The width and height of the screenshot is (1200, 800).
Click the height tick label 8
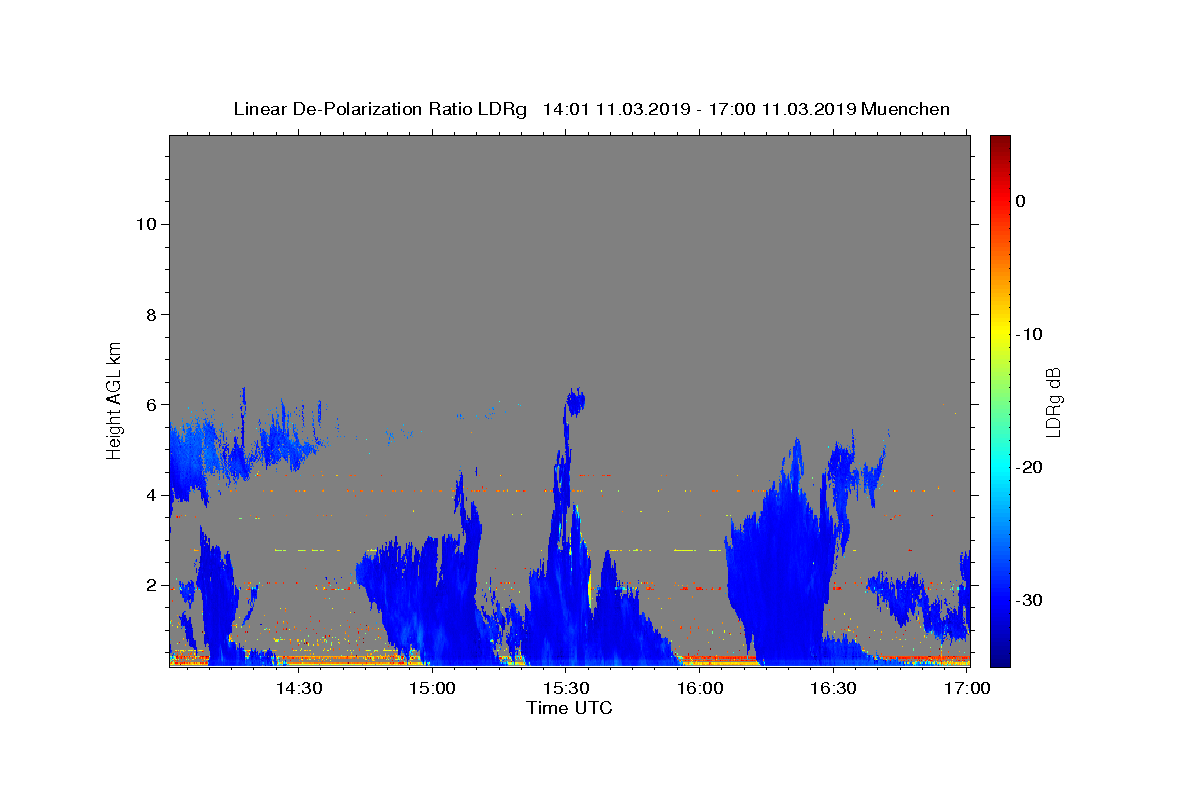point(150,314)
